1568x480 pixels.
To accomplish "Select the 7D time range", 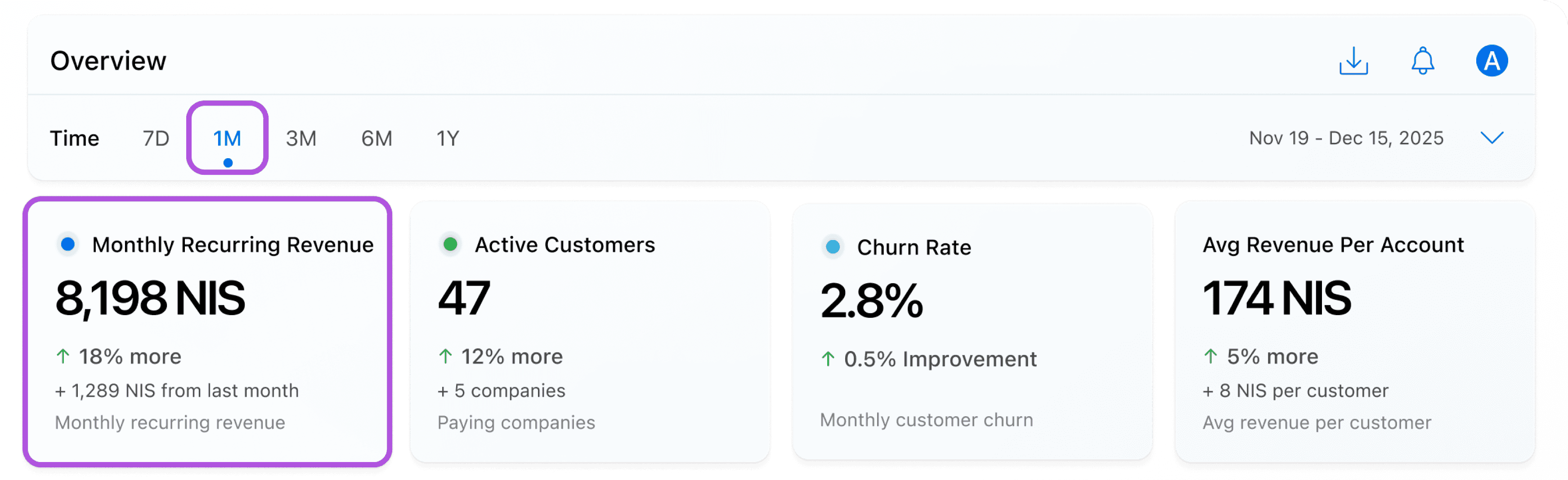I will click(x=156, y=139).
